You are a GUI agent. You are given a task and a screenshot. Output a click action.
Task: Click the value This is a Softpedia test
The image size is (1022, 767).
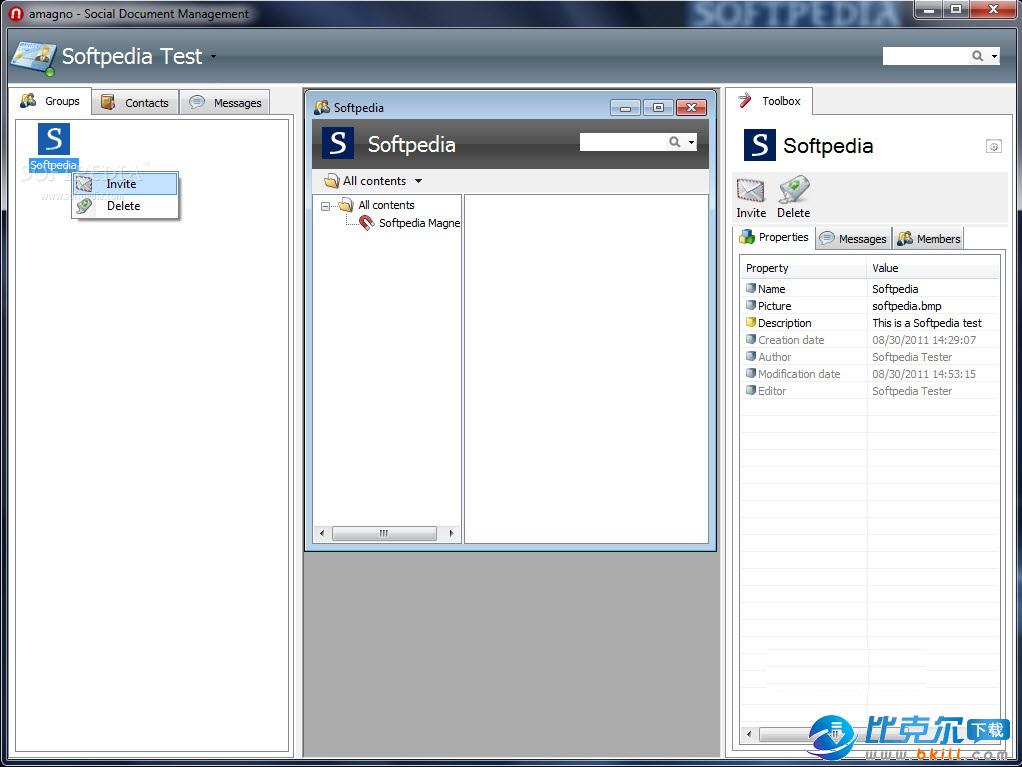coord(927,323)
